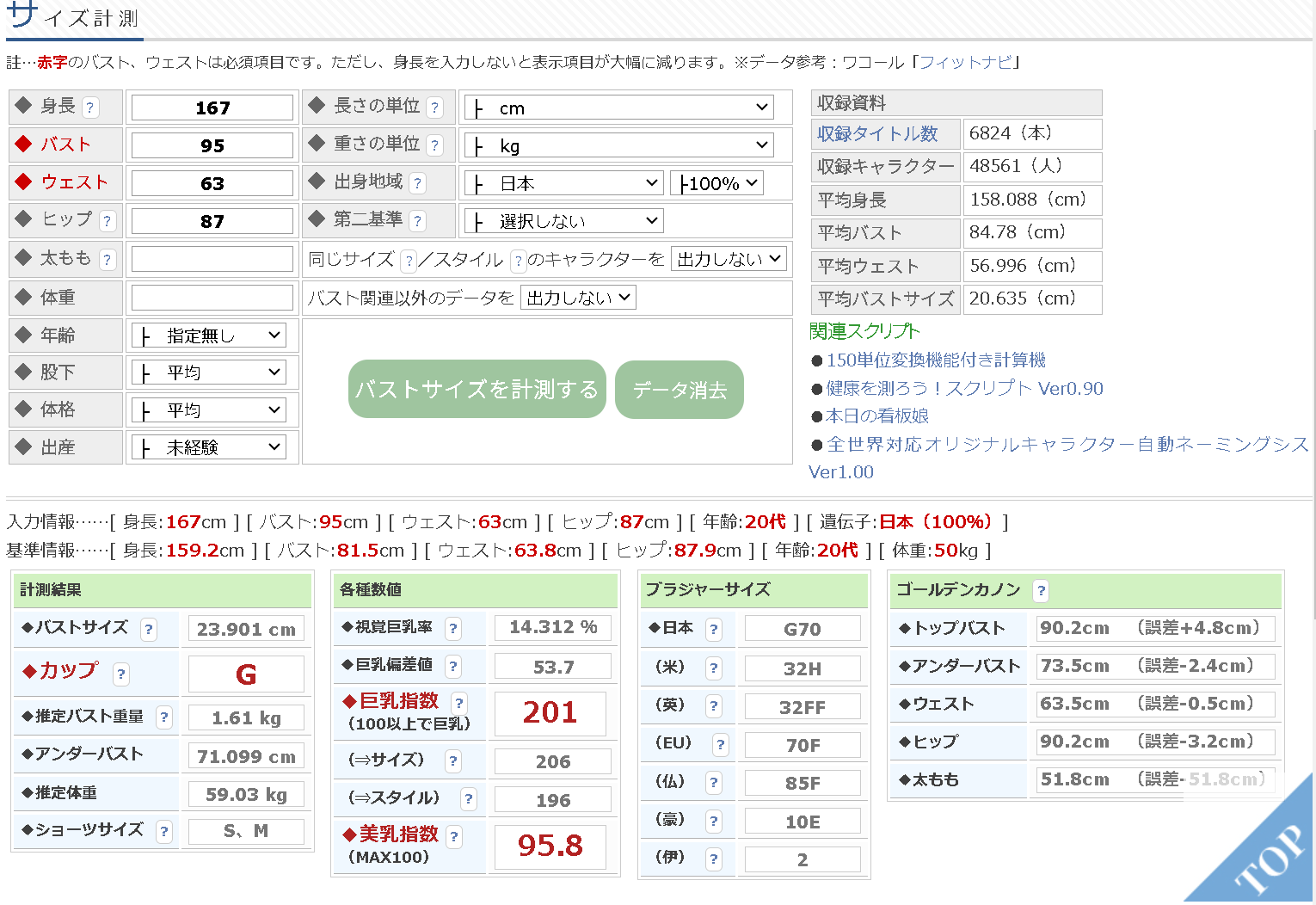Open the 重さの単位 kg dropdown
The height and width of the screenshot is (905, 1316).
[x=618, y=145]
